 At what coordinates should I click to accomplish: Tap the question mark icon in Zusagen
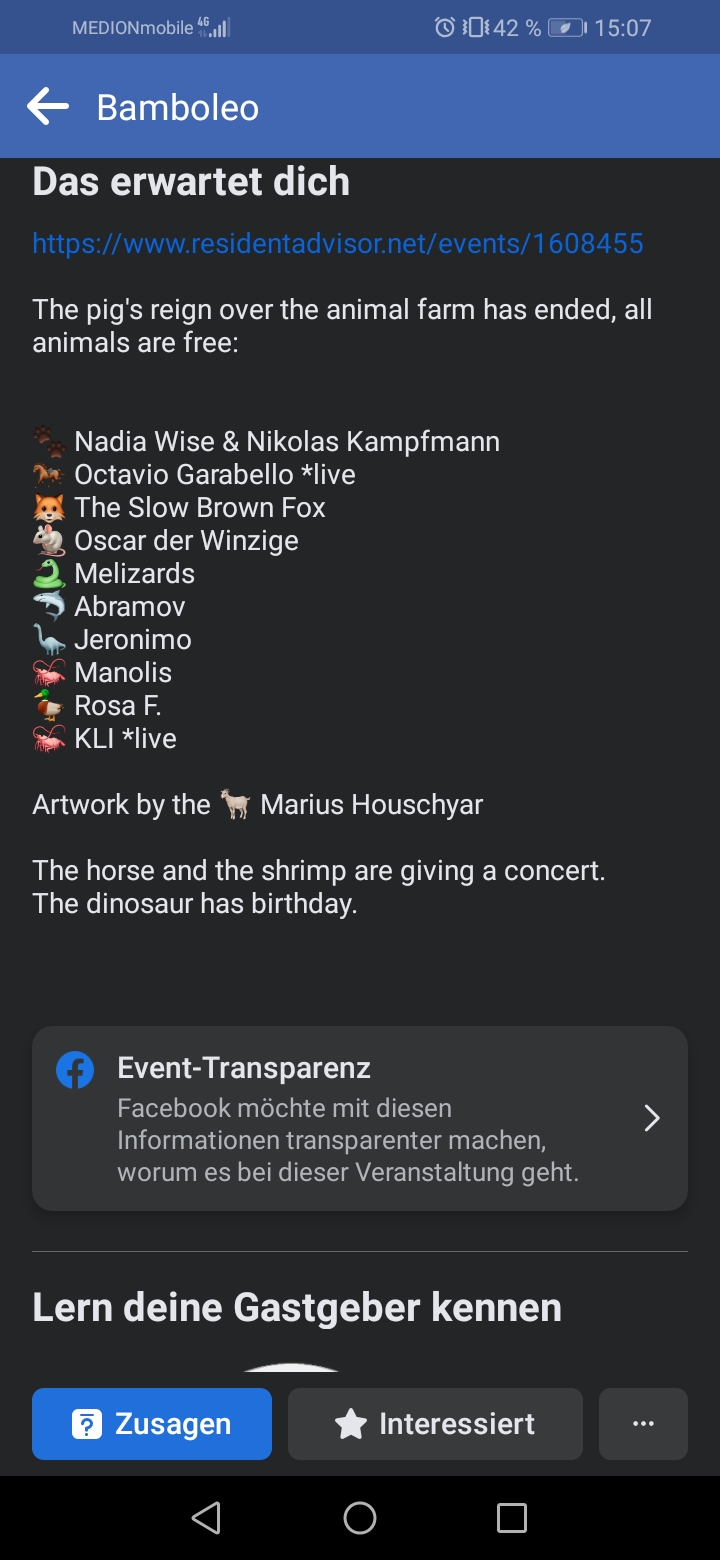click(x=87, y=1424)
